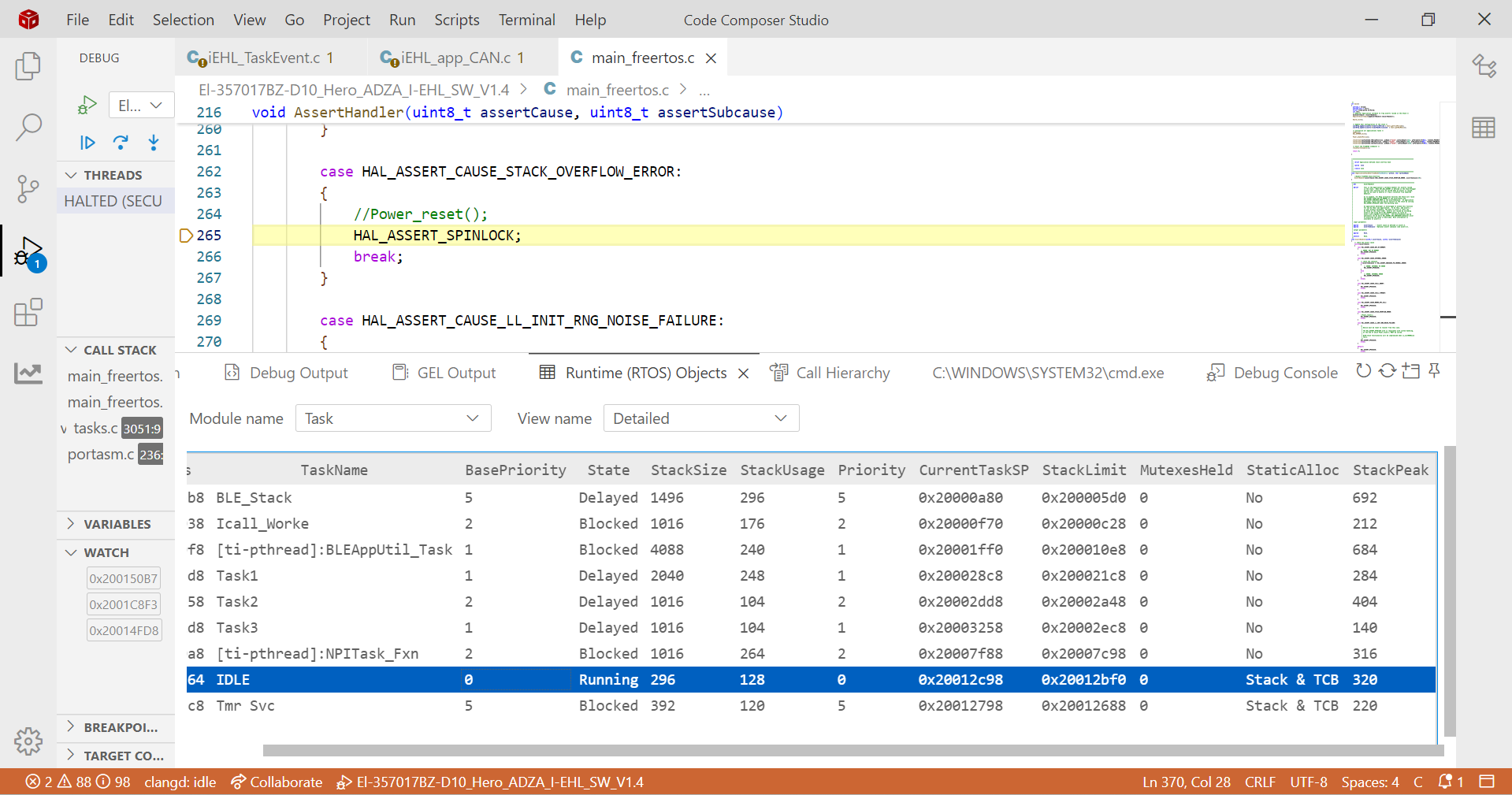The width and height of the screenshot is (1512, 795).
Task: Close the main_freertos.c editor tab
Action: point(711,58)
